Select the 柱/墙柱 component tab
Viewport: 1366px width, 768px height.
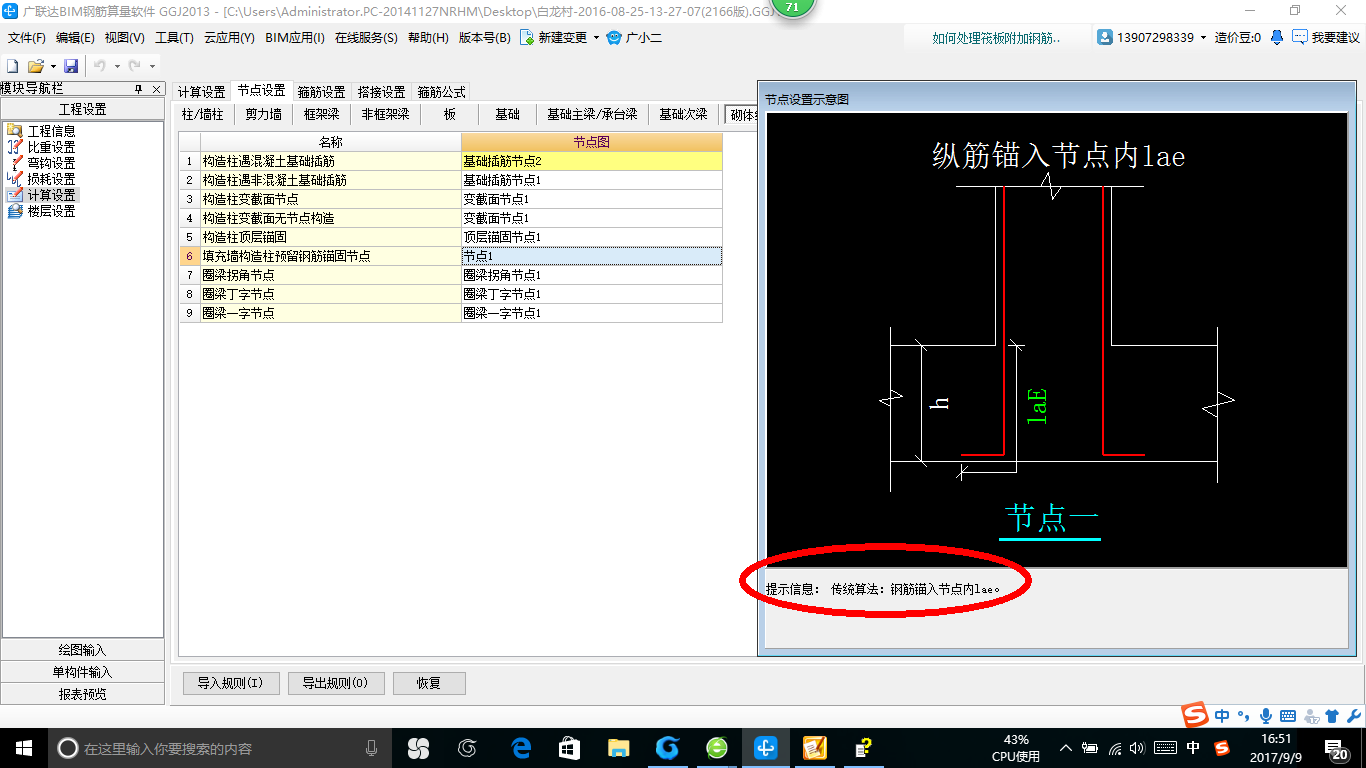point(203,114)
